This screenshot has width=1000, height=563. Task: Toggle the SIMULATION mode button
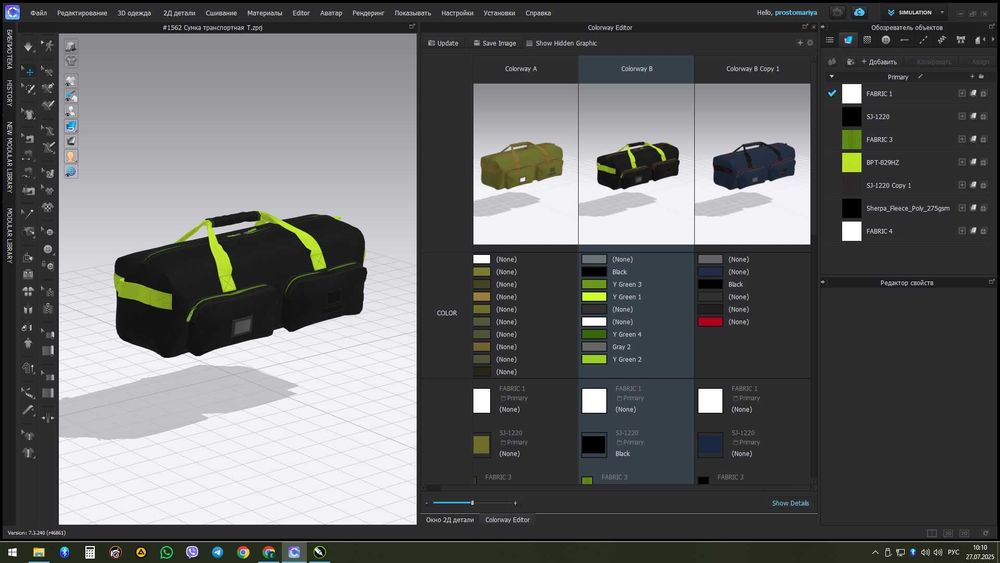point(909,12)
